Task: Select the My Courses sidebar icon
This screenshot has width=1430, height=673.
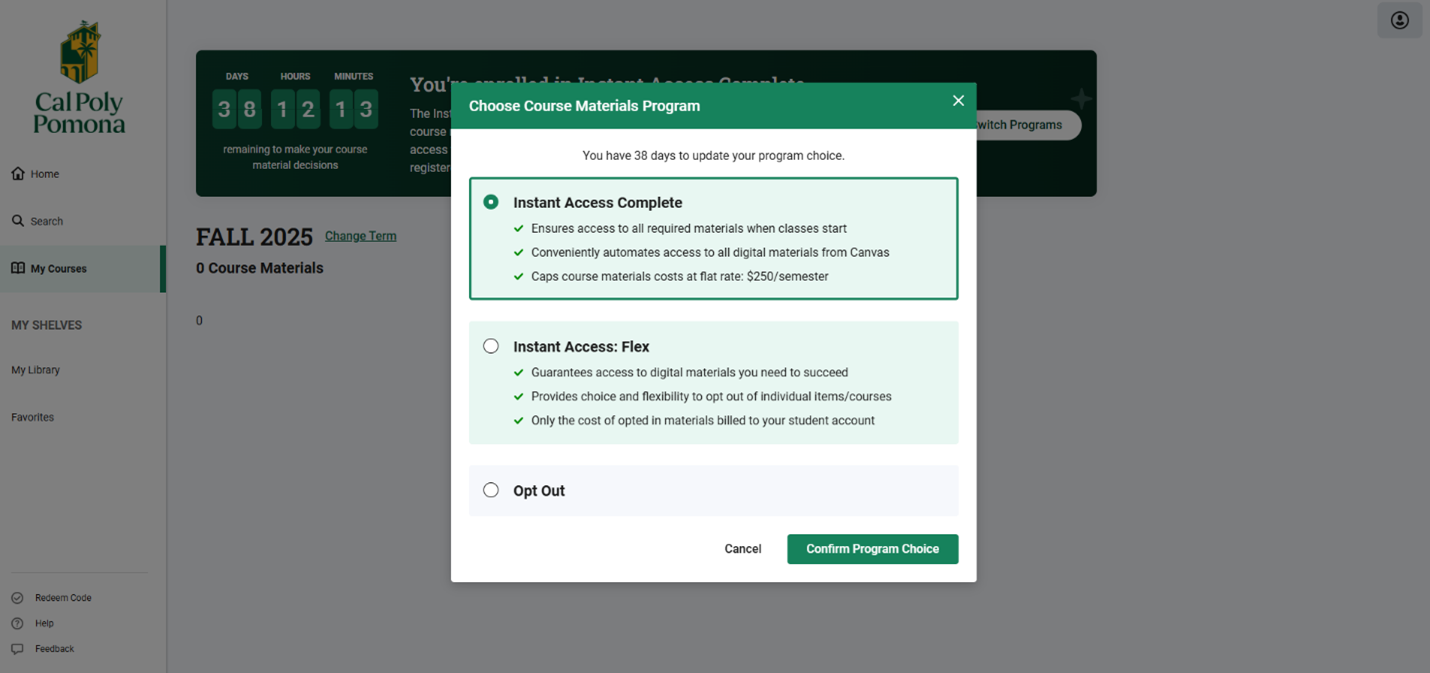Action: pos(18,268)
